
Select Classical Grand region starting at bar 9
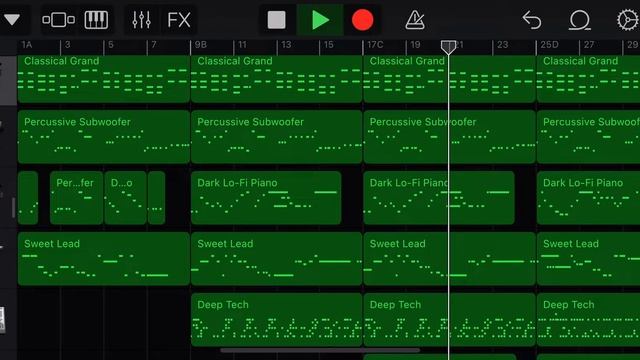[276, 79]
